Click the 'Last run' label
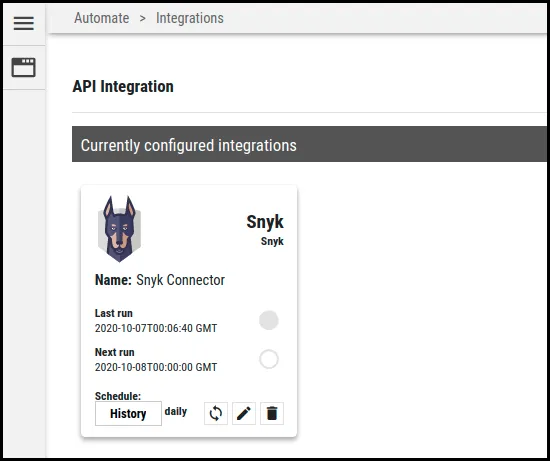550x461 pixels. [114, 313]
